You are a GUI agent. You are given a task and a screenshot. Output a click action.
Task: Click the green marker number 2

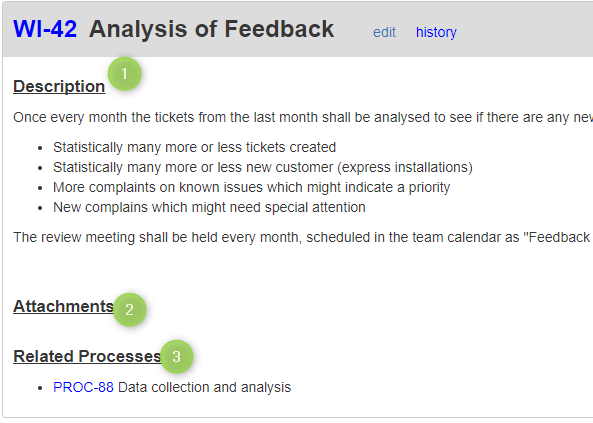coord(129,309)
